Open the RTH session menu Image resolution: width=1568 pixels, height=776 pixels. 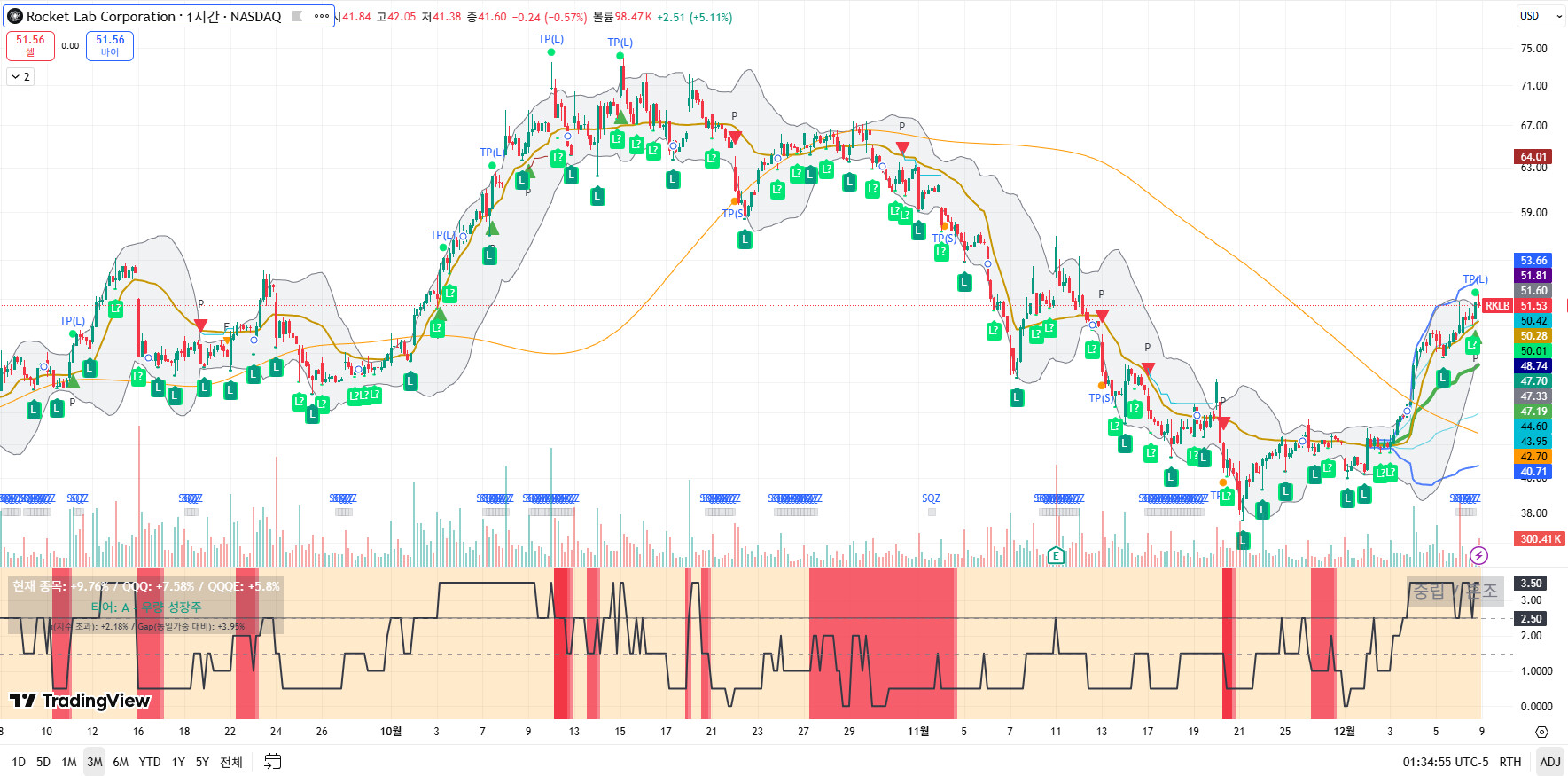click(x=1510, y=762)
